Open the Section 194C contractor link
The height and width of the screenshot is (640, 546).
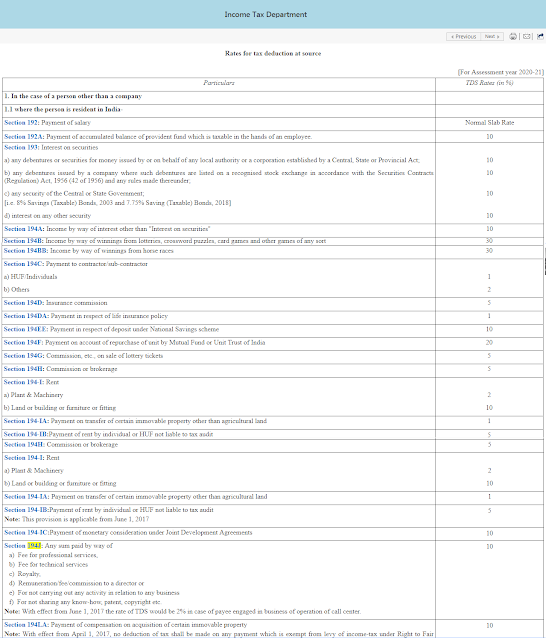(24, 264)
